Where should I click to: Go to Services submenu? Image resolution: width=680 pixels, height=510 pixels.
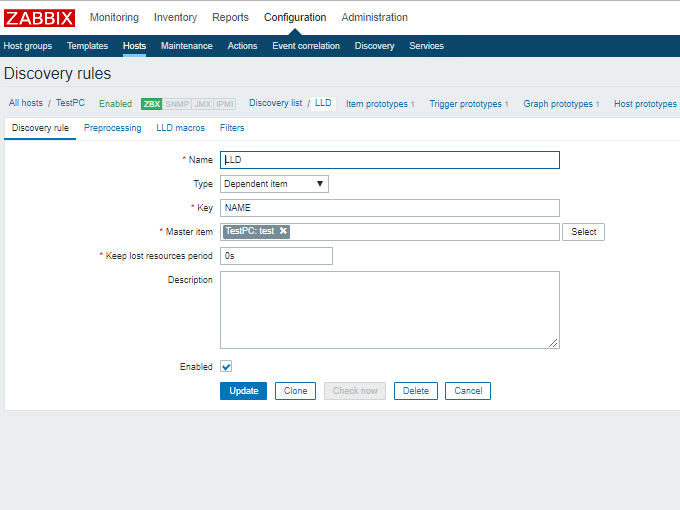(x=426, y=46)
